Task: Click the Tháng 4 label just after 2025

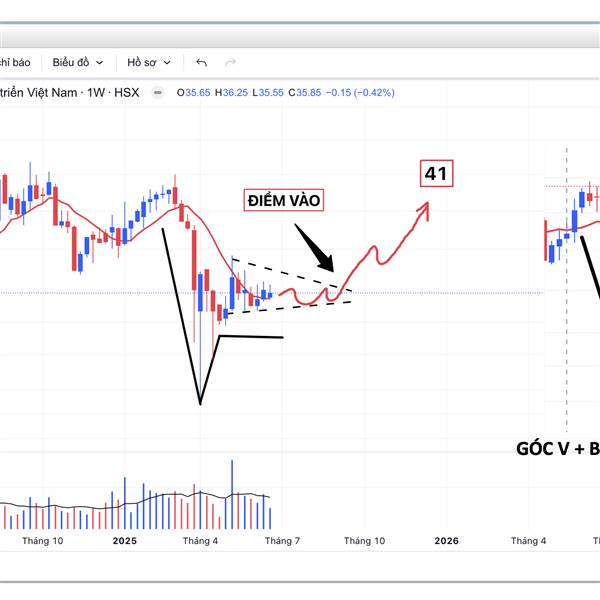Action: (200, 541)
